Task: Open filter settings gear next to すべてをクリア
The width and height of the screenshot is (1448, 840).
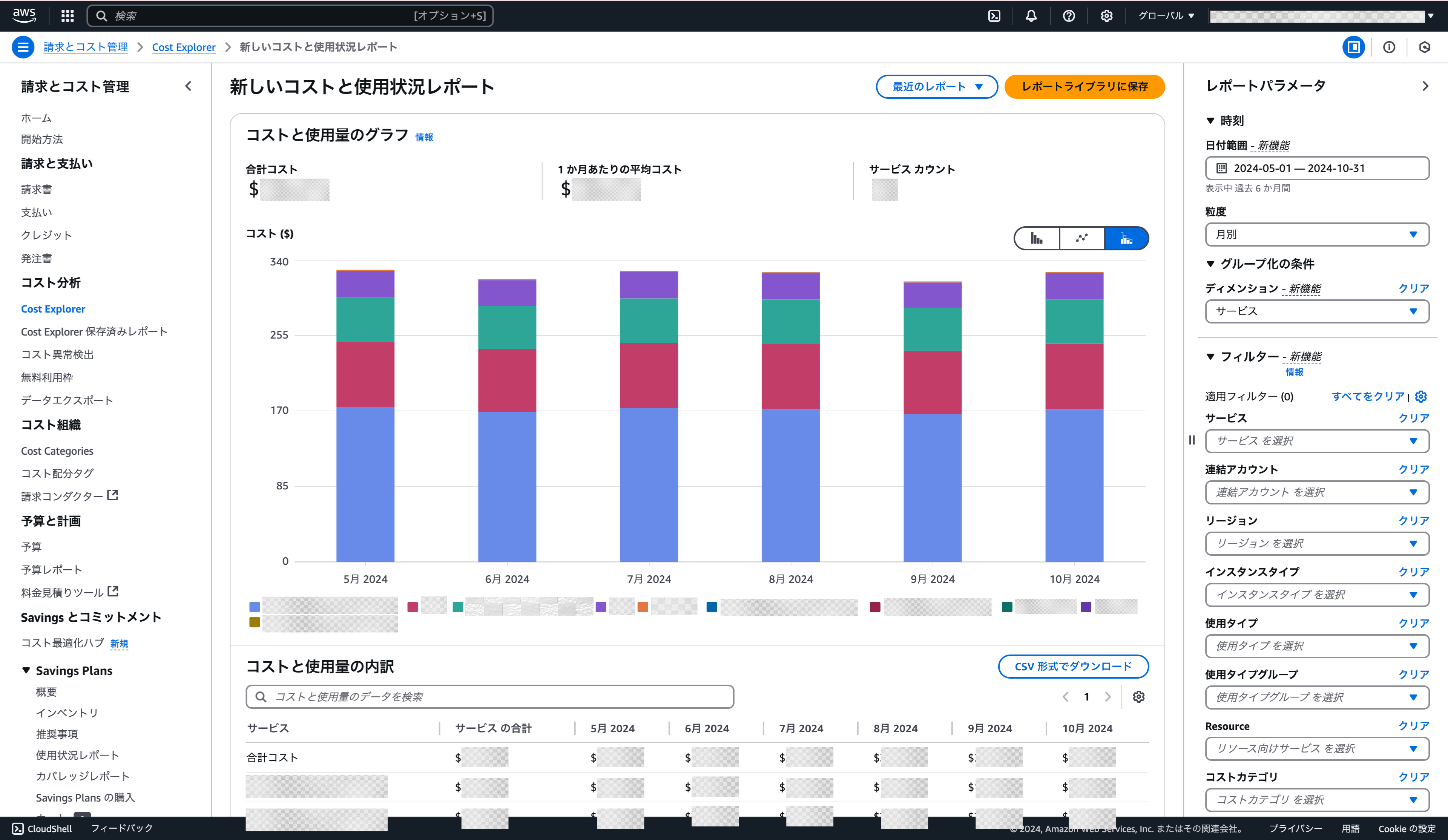Action: click(1421, 397)
